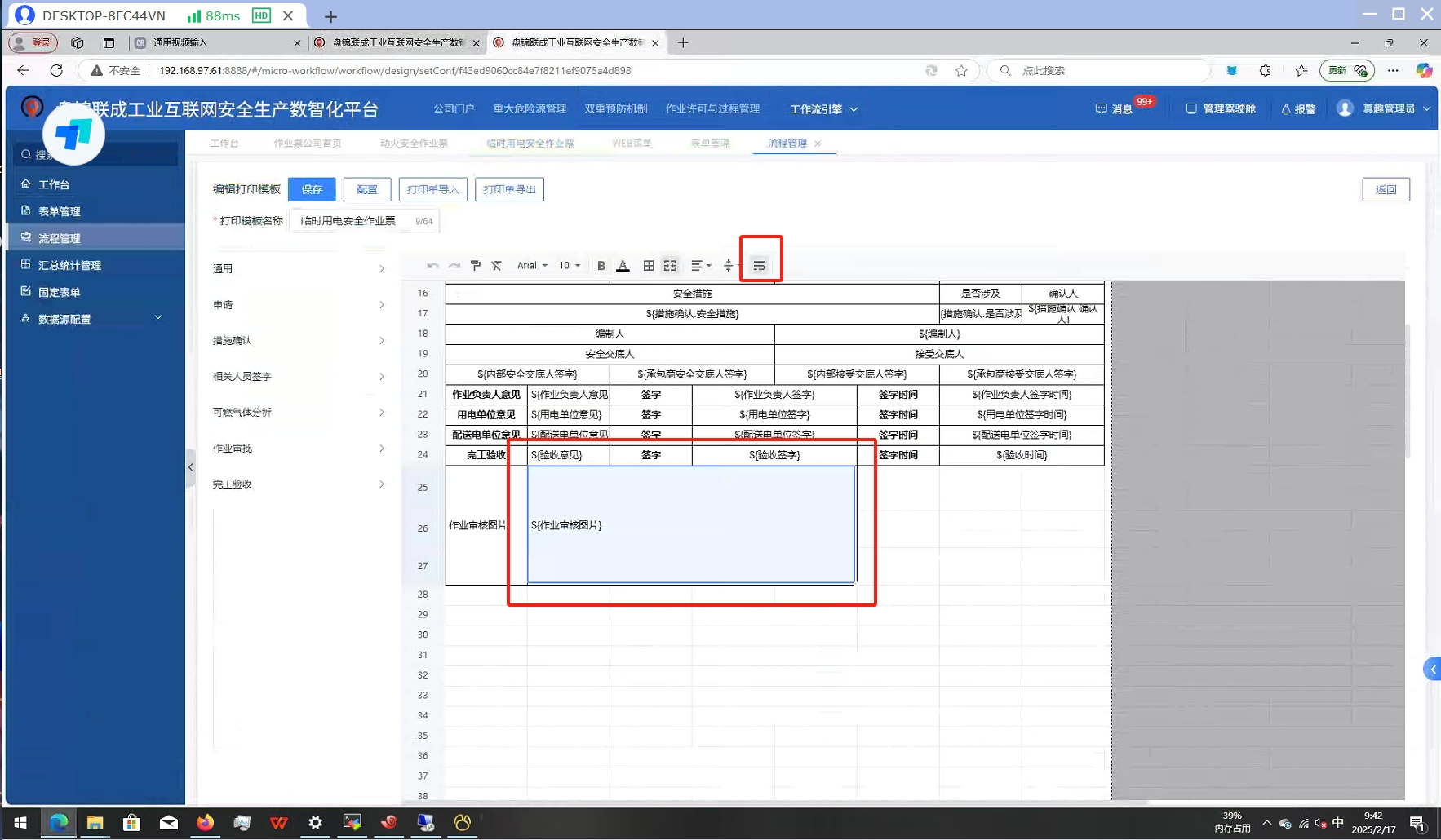Open the font size 10 dropdown
The width and height of the screenshot is (1441, 840).
(x=570, y=266)
